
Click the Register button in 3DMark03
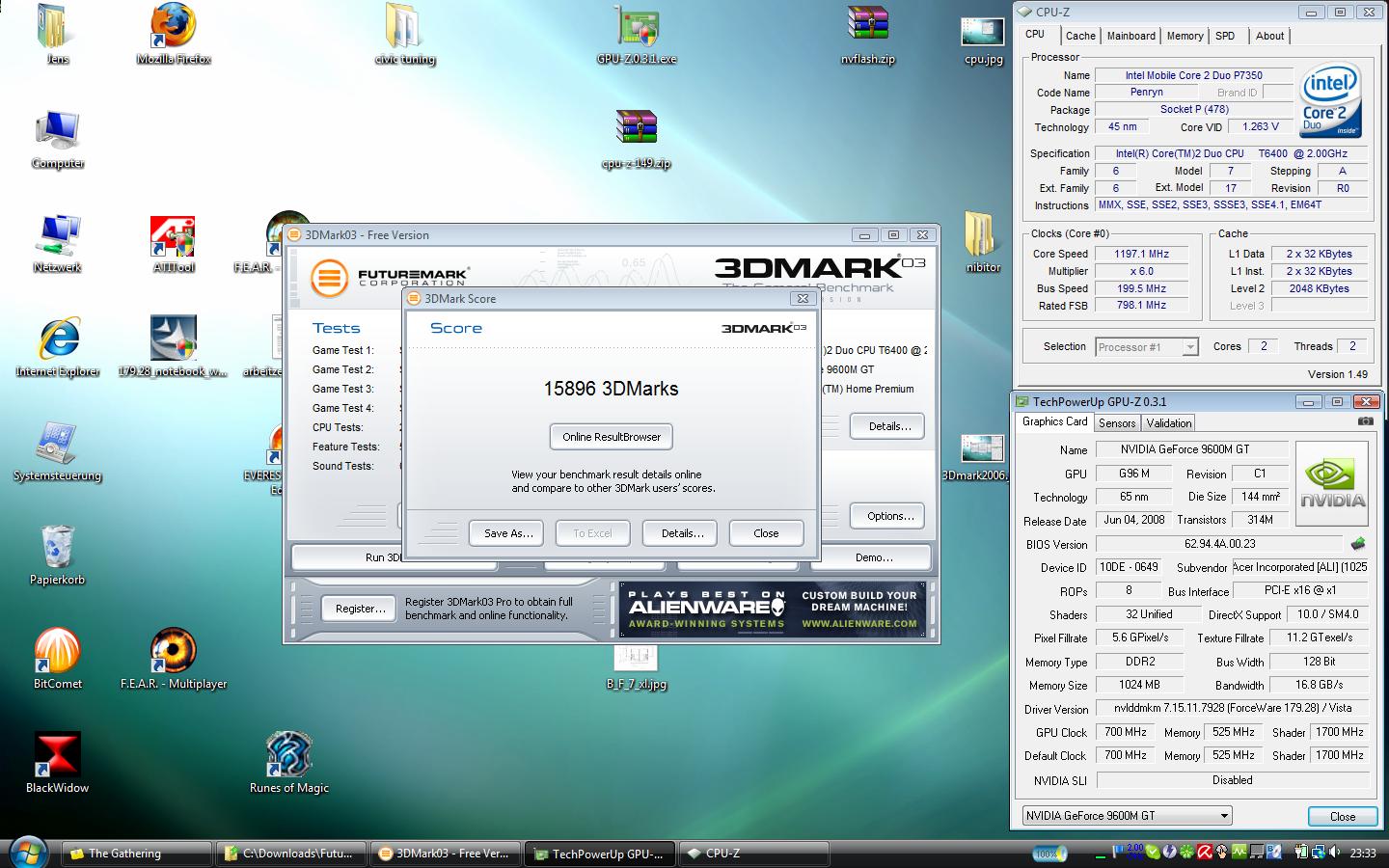tap(360, 609)
